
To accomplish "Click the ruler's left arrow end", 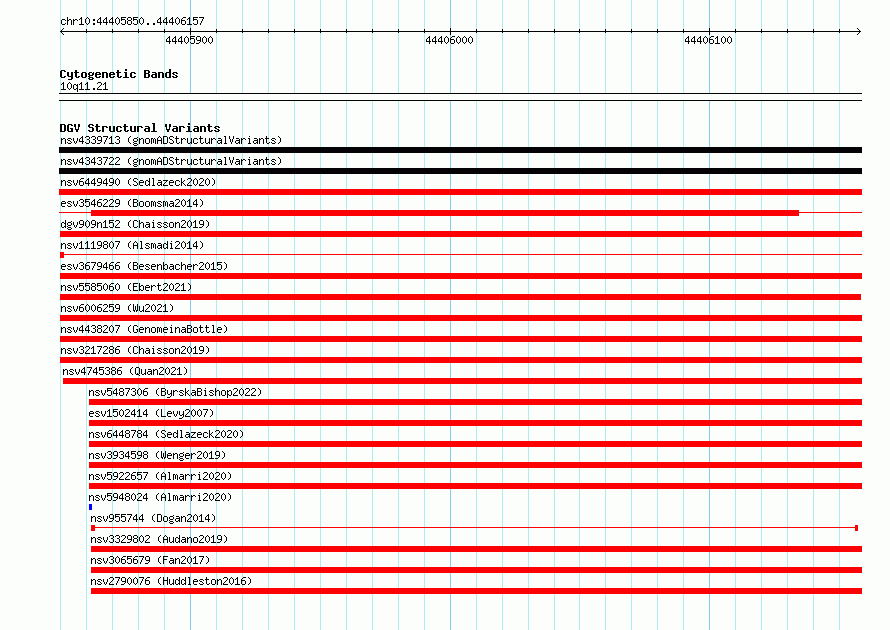I will pyautogui.click(x=62, y=31).
